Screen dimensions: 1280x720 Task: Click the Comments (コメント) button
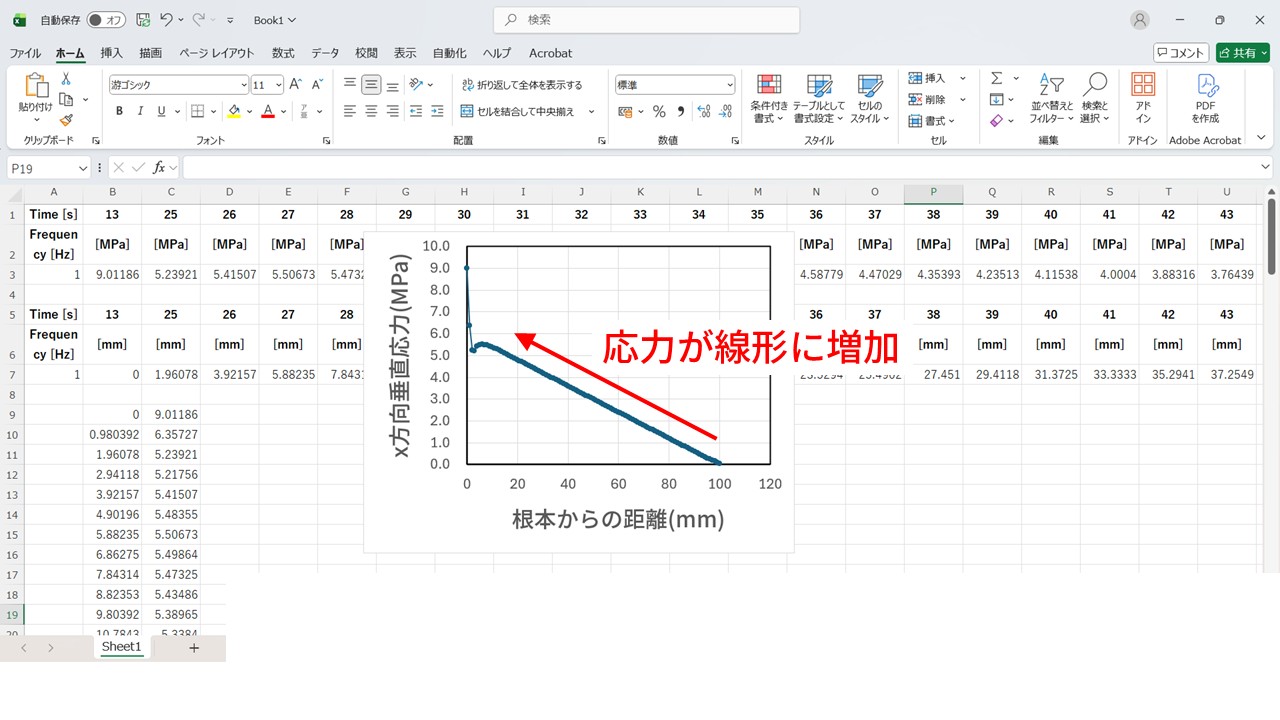1181,53
